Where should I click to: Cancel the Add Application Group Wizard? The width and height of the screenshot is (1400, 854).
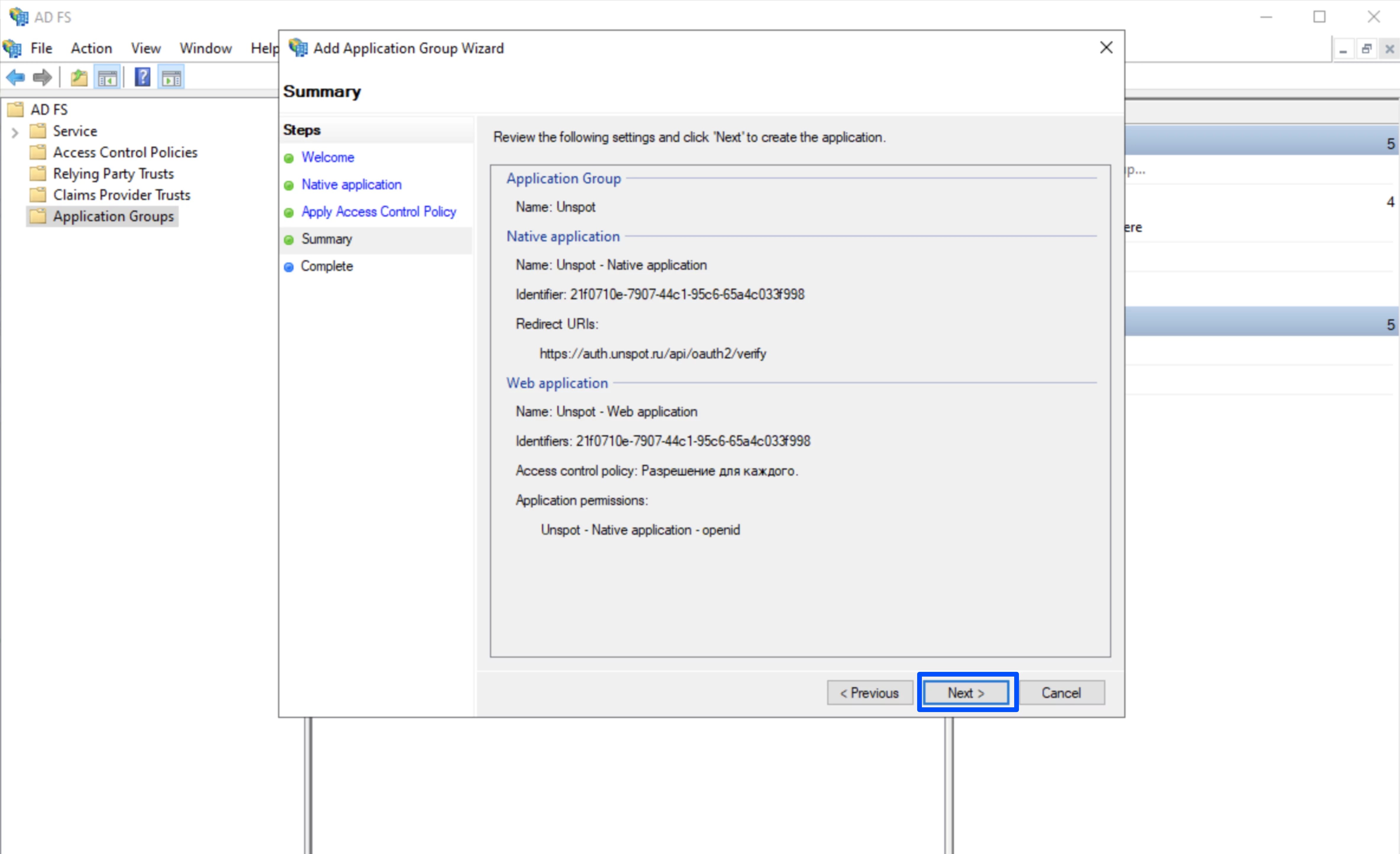1061,693
